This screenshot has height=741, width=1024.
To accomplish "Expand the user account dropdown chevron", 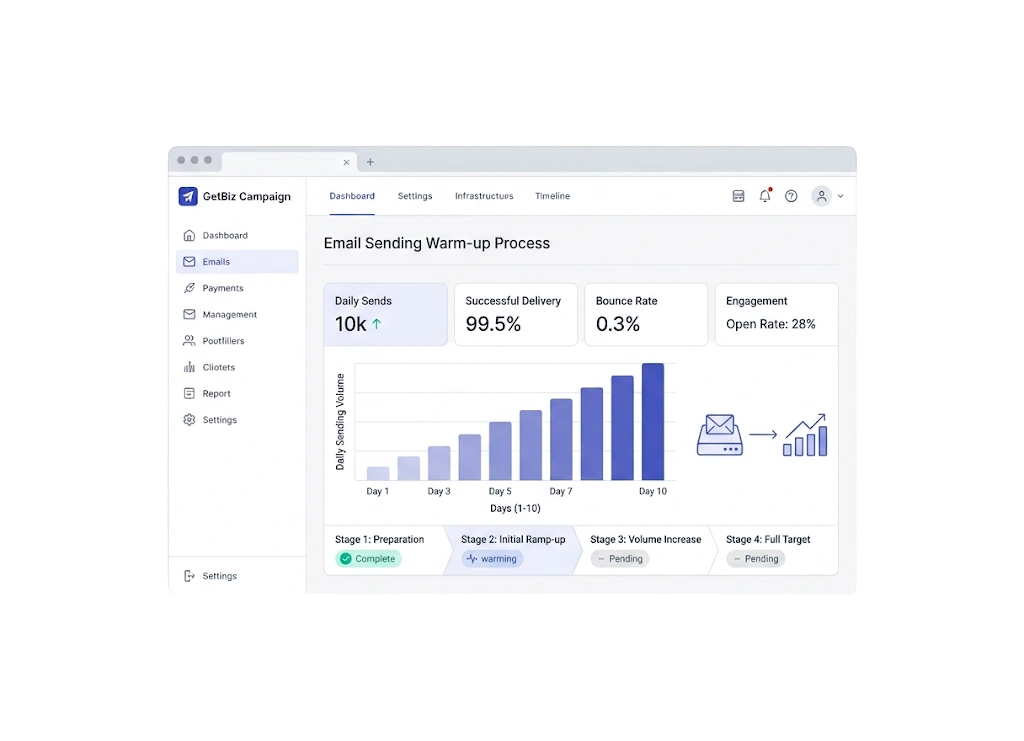I will point(840,196).
